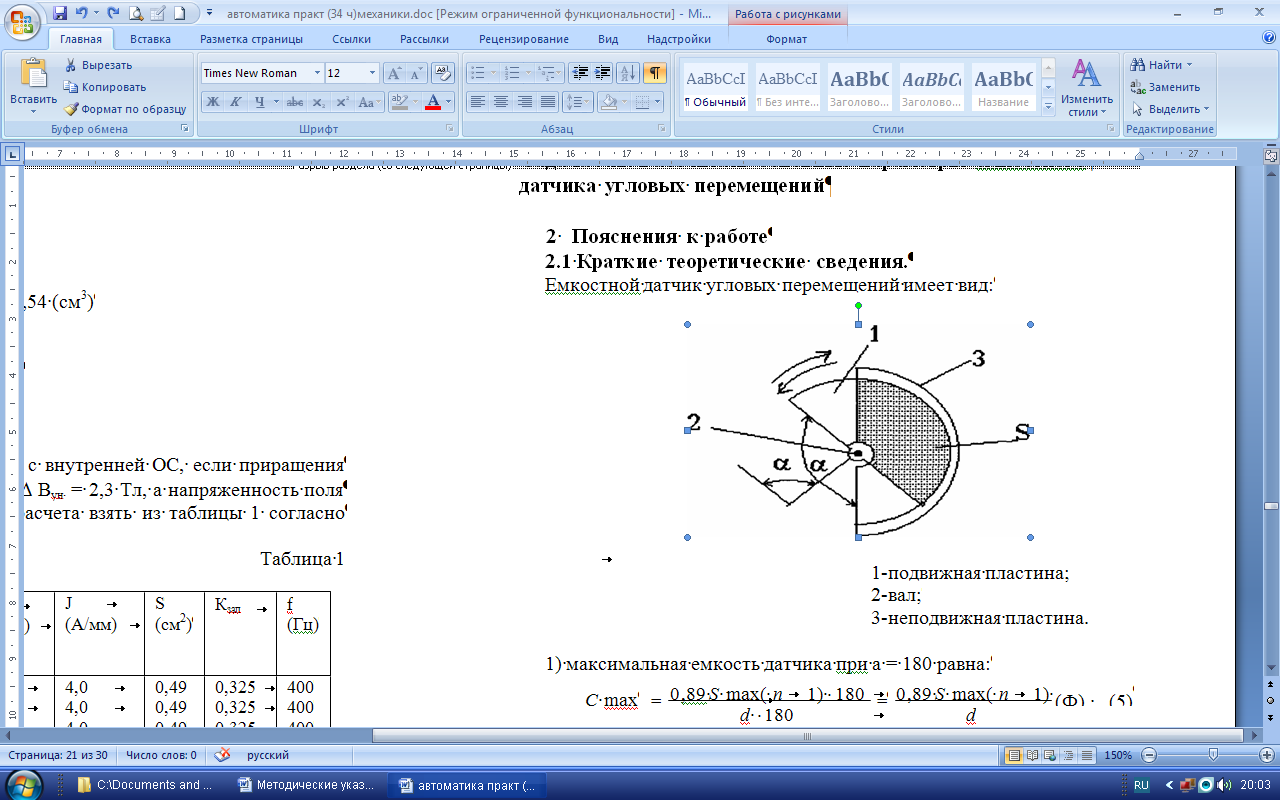
Task: Redo the last action
Action: 112,13
